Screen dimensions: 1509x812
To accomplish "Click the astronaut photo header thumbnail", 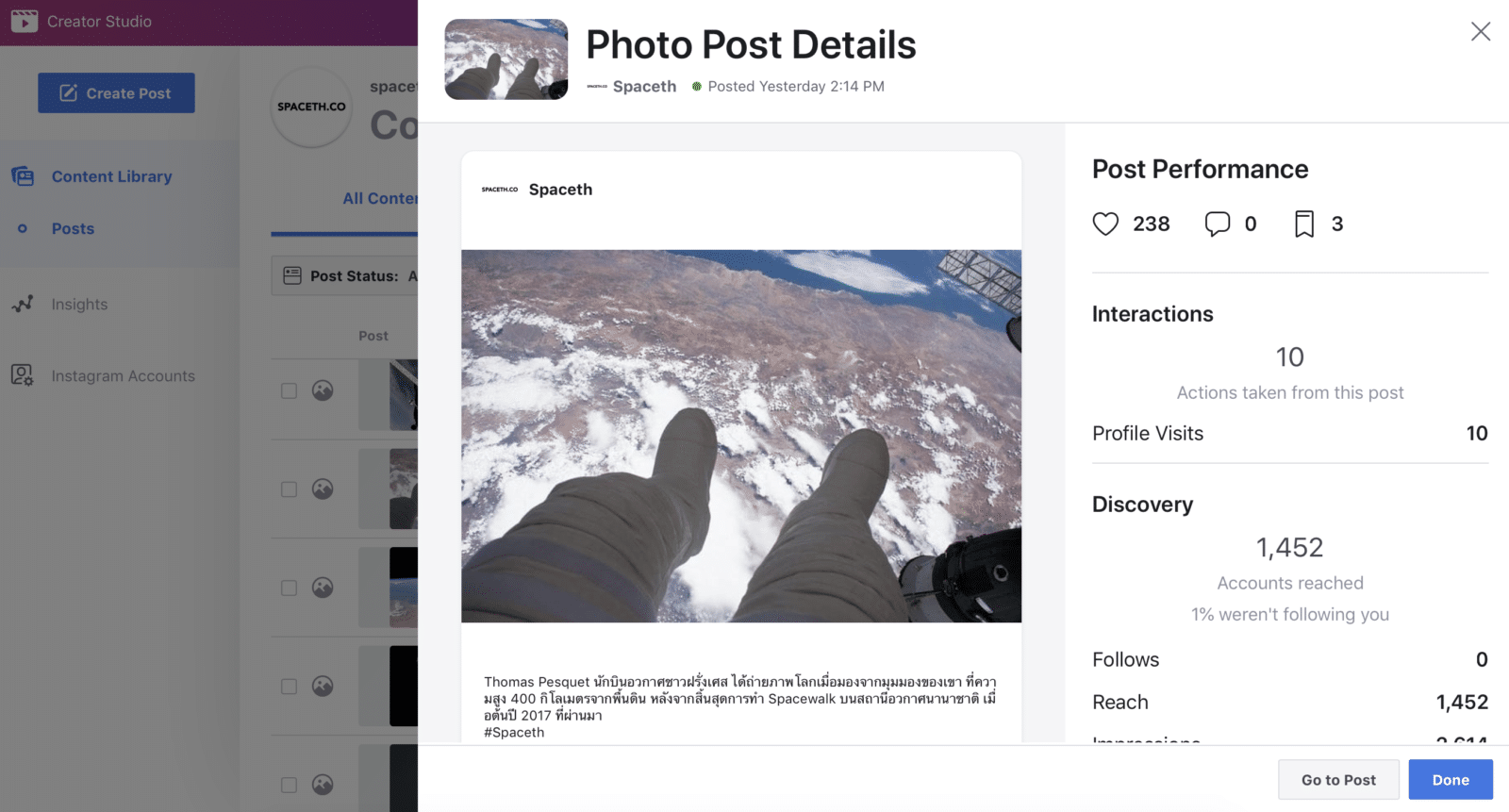I will coord(506,59).
